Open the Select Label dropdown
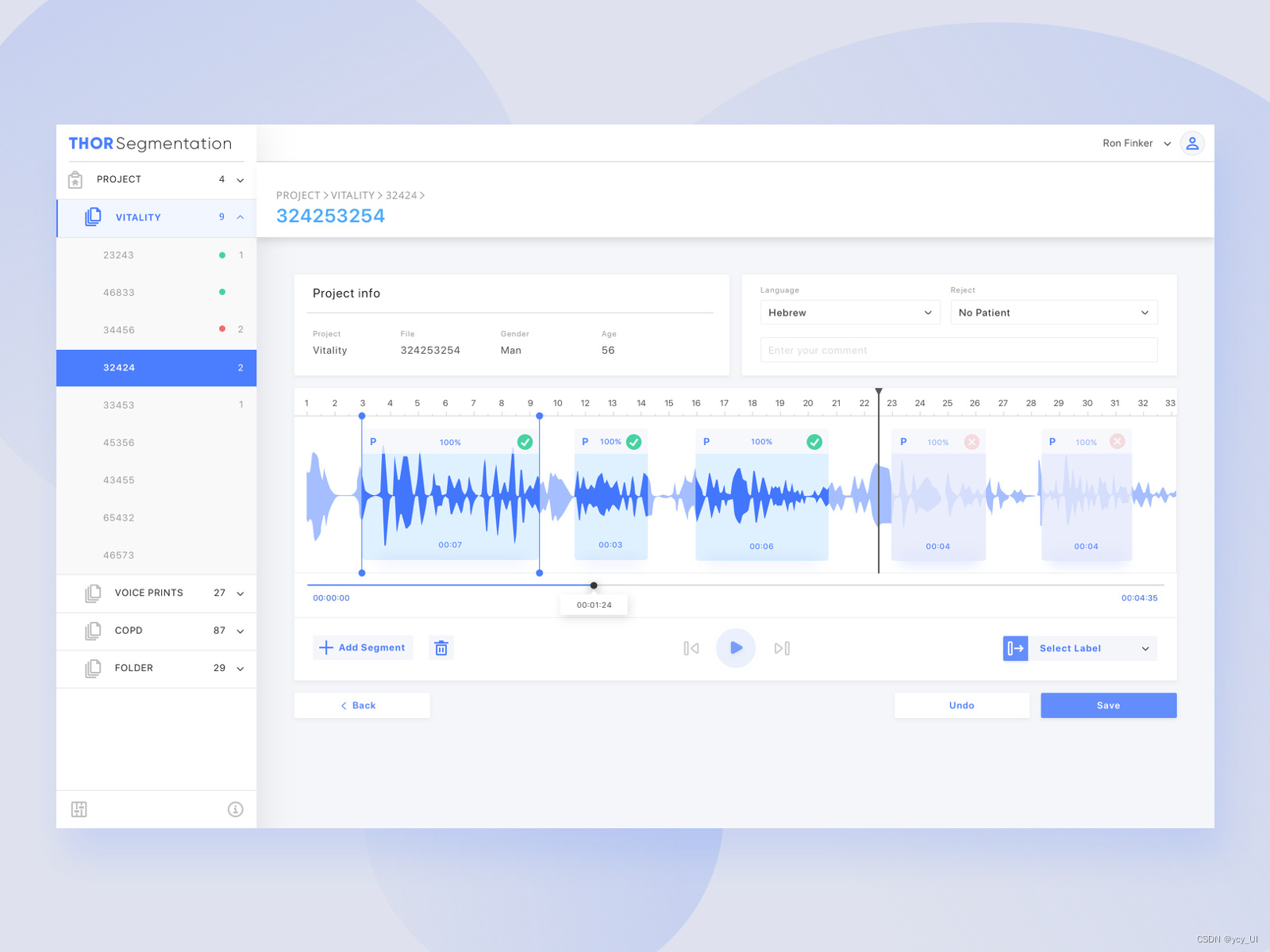Image resolution: width=1270 pixels, height=952 pixels. click(1092, 648)
